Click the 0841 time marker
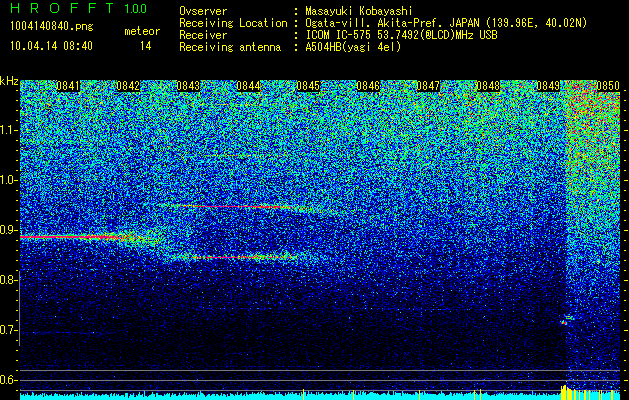The height and width of the screenshot is (400, 629). (x=68, y=86)
